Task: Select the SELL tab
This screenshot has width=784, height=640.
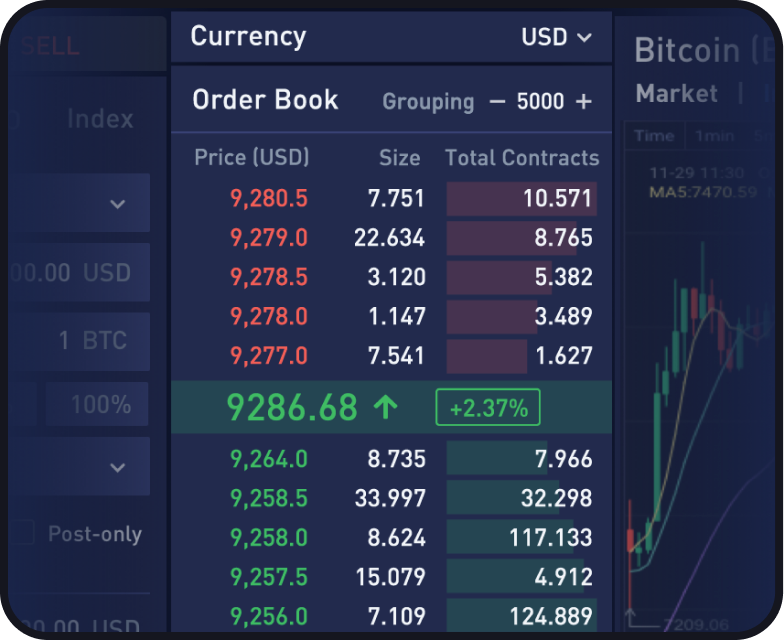Action: point(50,46)
